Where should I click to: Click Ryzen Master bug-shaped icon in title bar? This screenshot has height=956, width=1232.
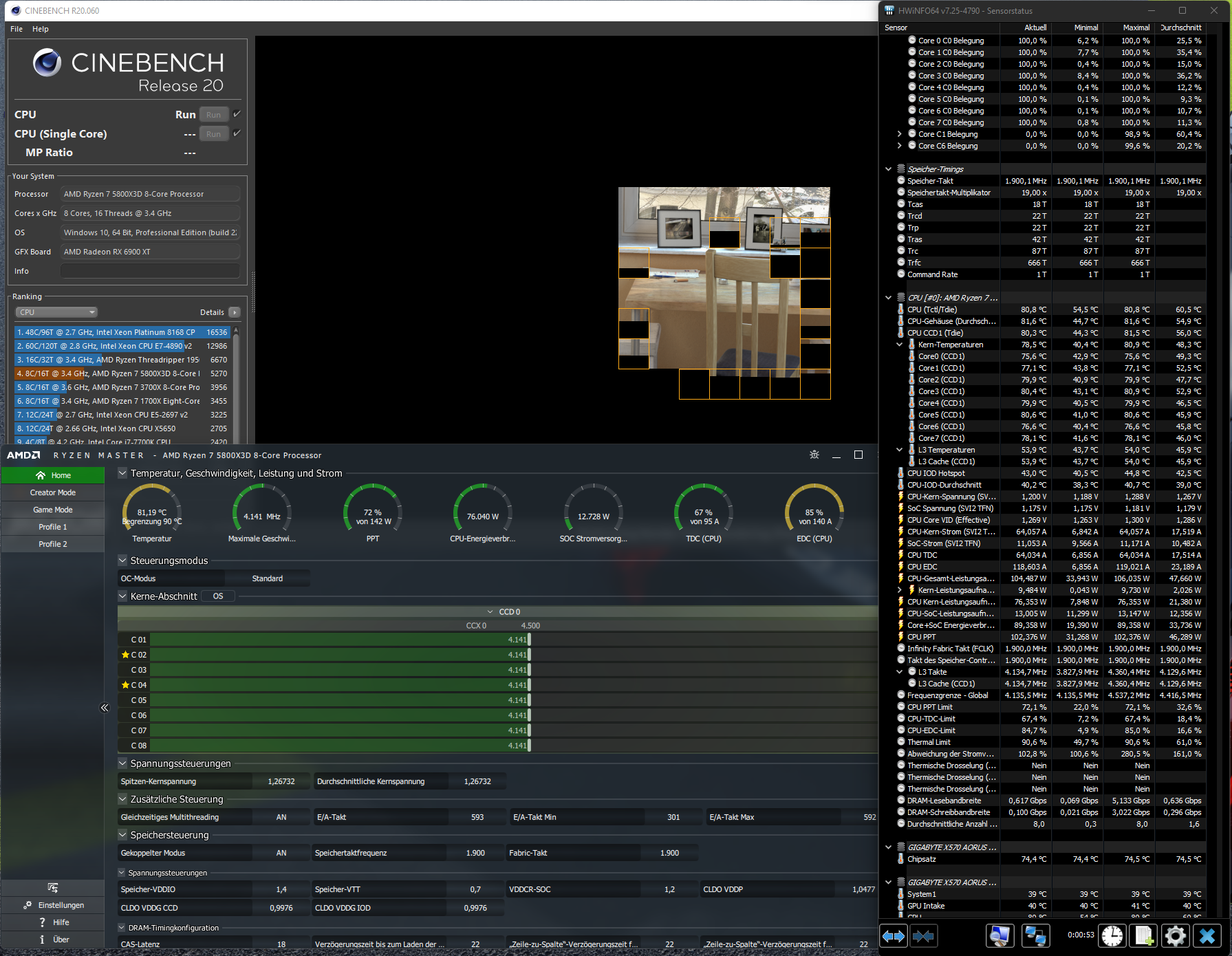(814, 455)
